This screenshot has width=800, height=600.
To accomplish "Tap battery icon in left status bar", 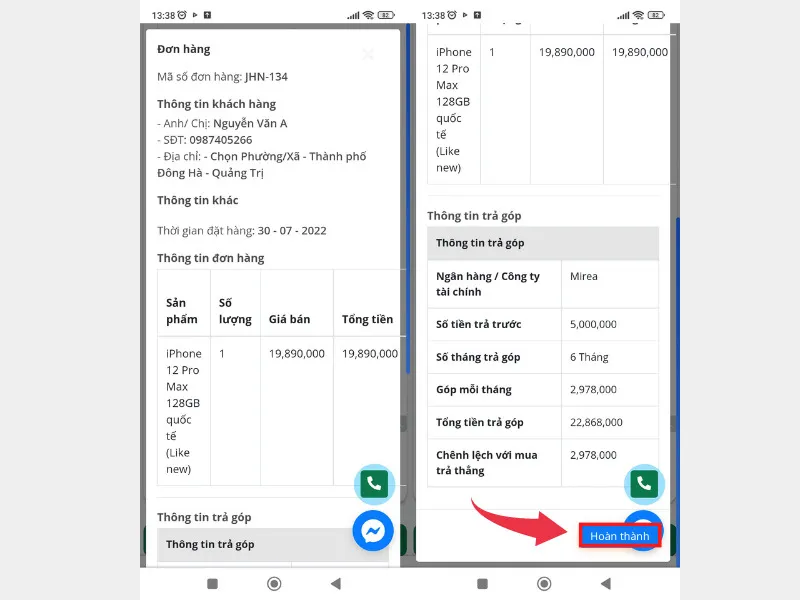I will (x=386, y=15).
